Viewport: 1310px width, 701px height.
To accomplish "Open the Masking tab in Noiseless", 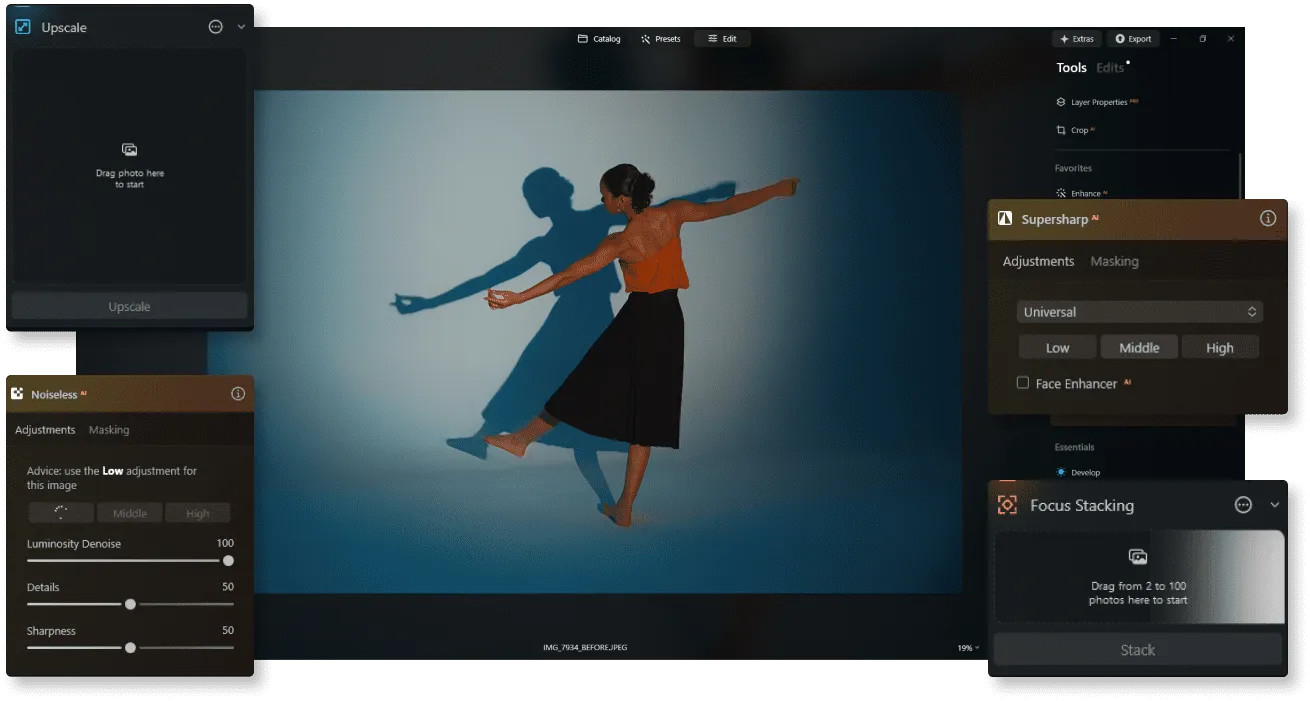I will (109, 430).
